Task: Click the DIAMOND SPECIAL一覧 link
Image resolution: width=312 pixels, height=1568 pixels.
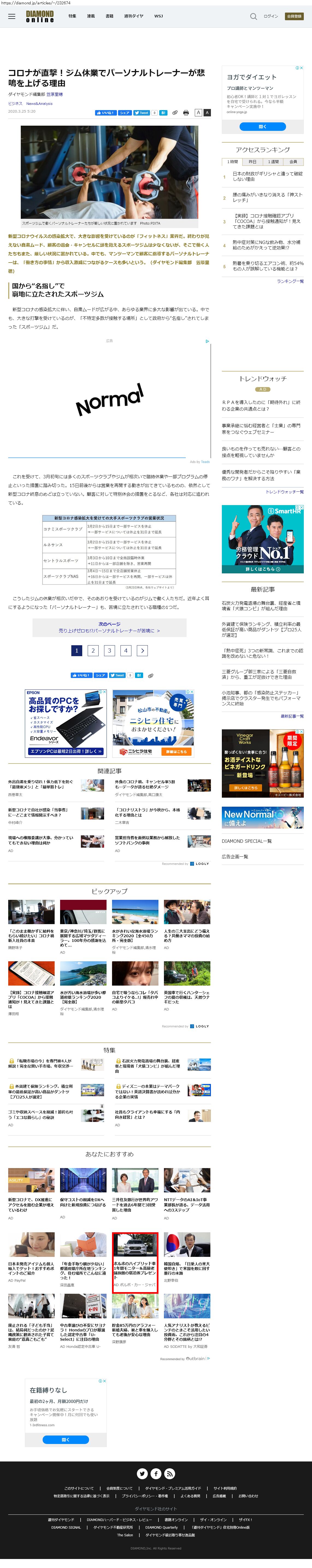Action: [x=247, y=841]
